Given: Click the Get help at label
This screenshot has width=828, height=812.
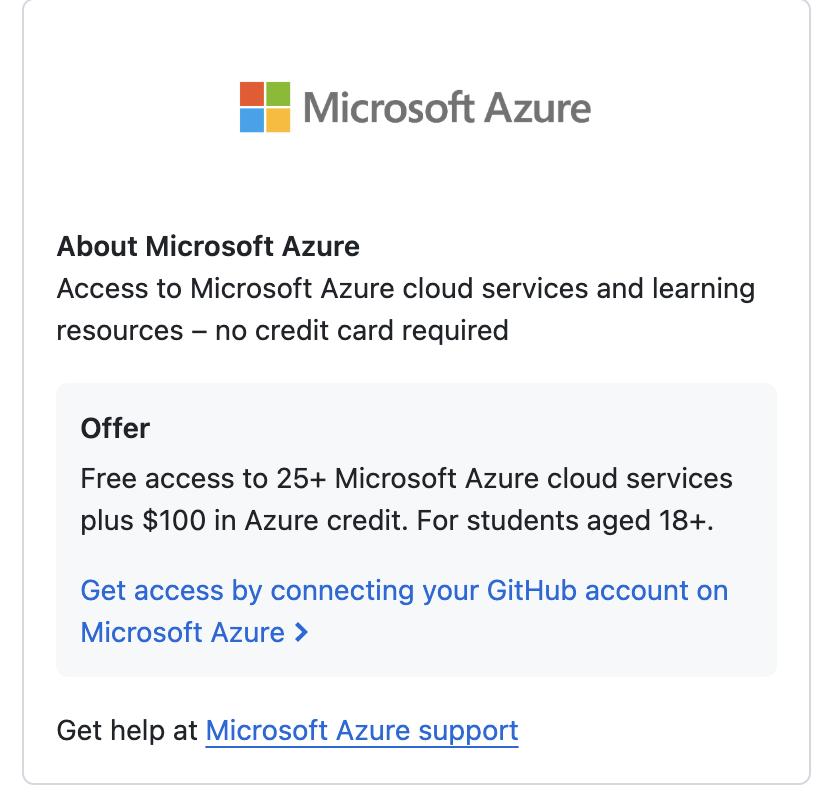Looking at the screenshot, I should coord(127,731).
